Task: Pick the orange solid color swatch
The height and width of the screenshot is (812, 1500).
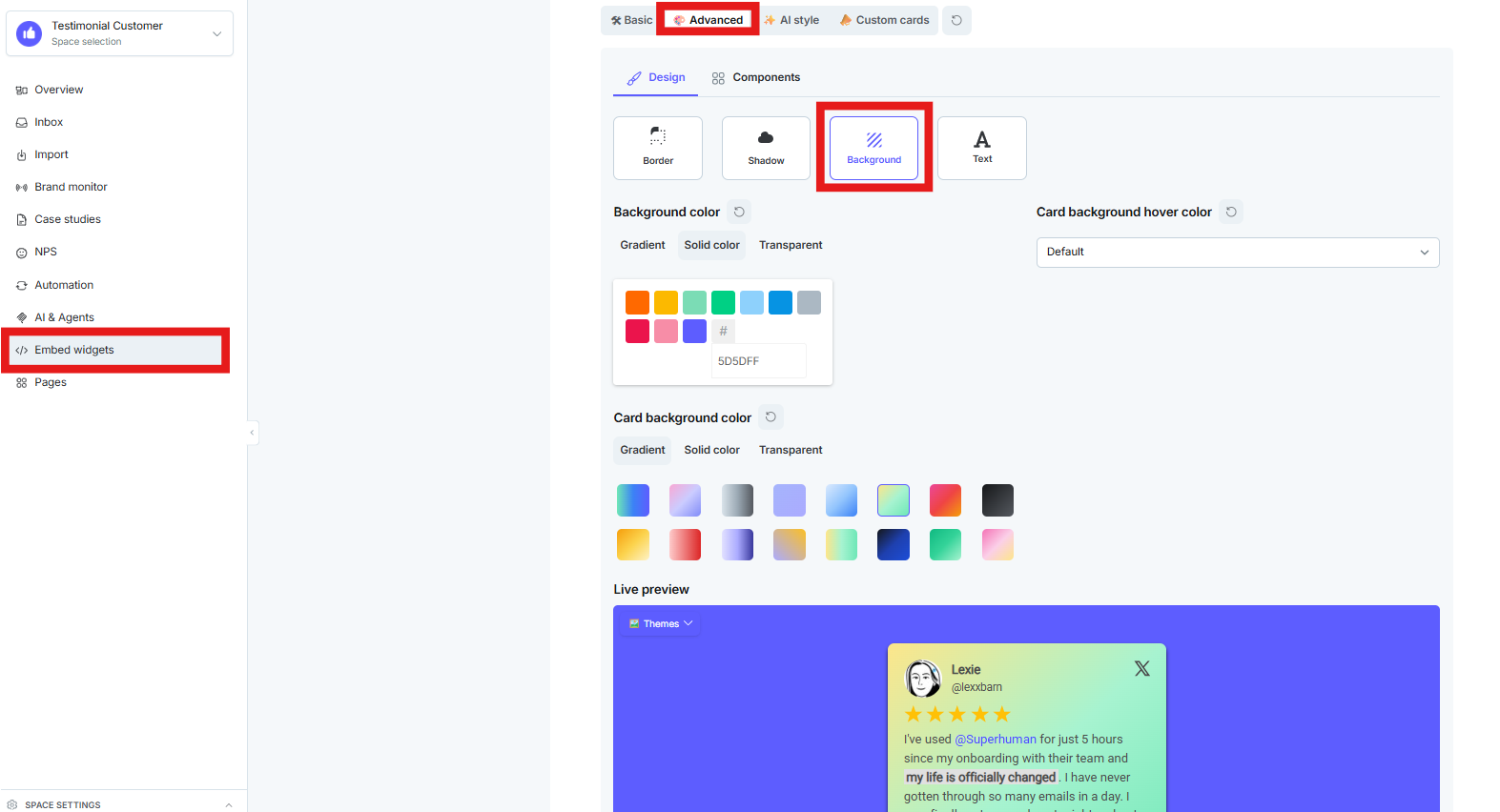Action: click(x=637, y=303)
